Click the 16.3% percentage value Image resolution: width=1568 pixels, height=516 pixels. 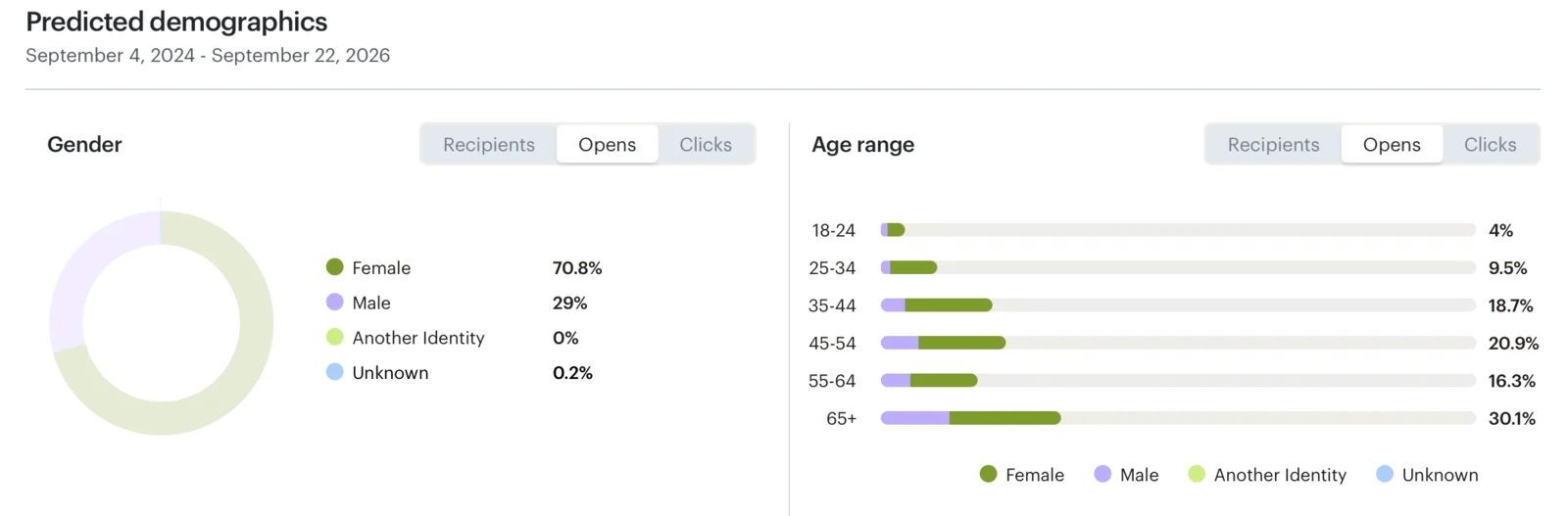[1511, 380]
